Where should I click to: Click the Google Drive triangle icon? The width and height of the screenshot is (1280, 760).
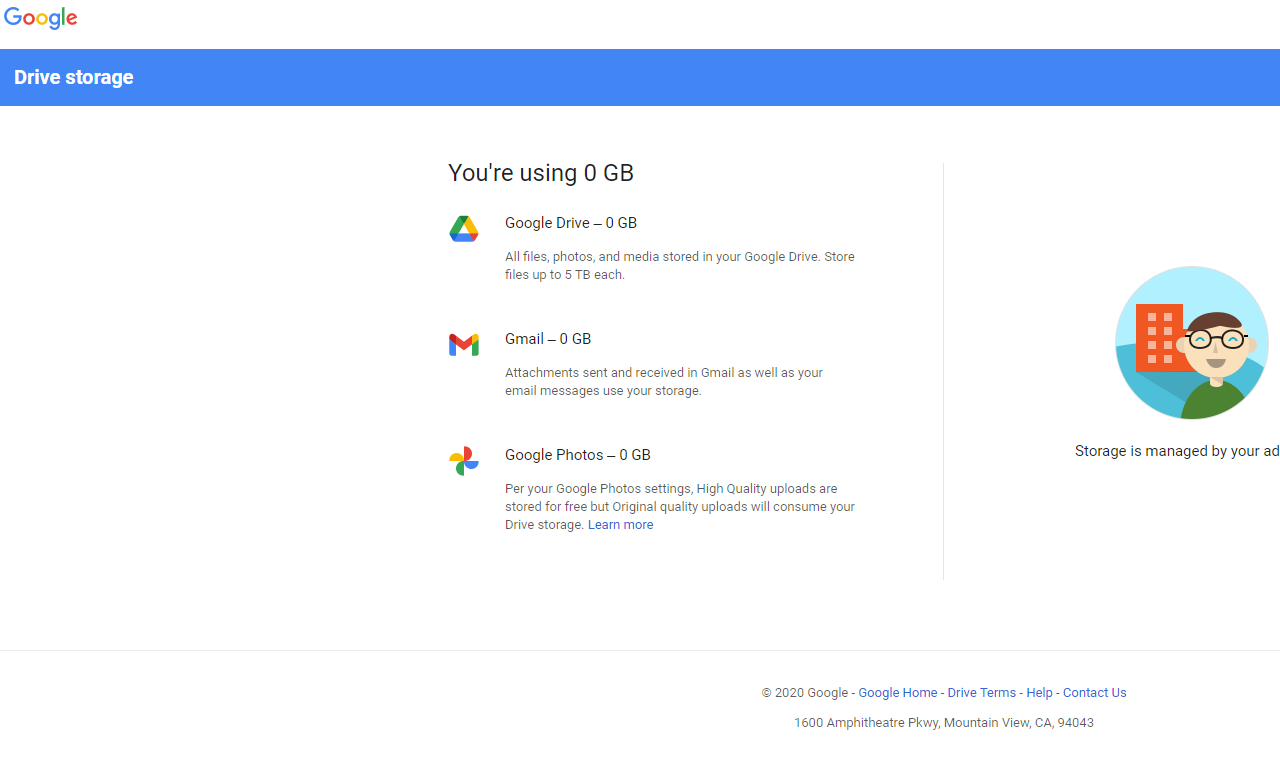pos(464,229)
